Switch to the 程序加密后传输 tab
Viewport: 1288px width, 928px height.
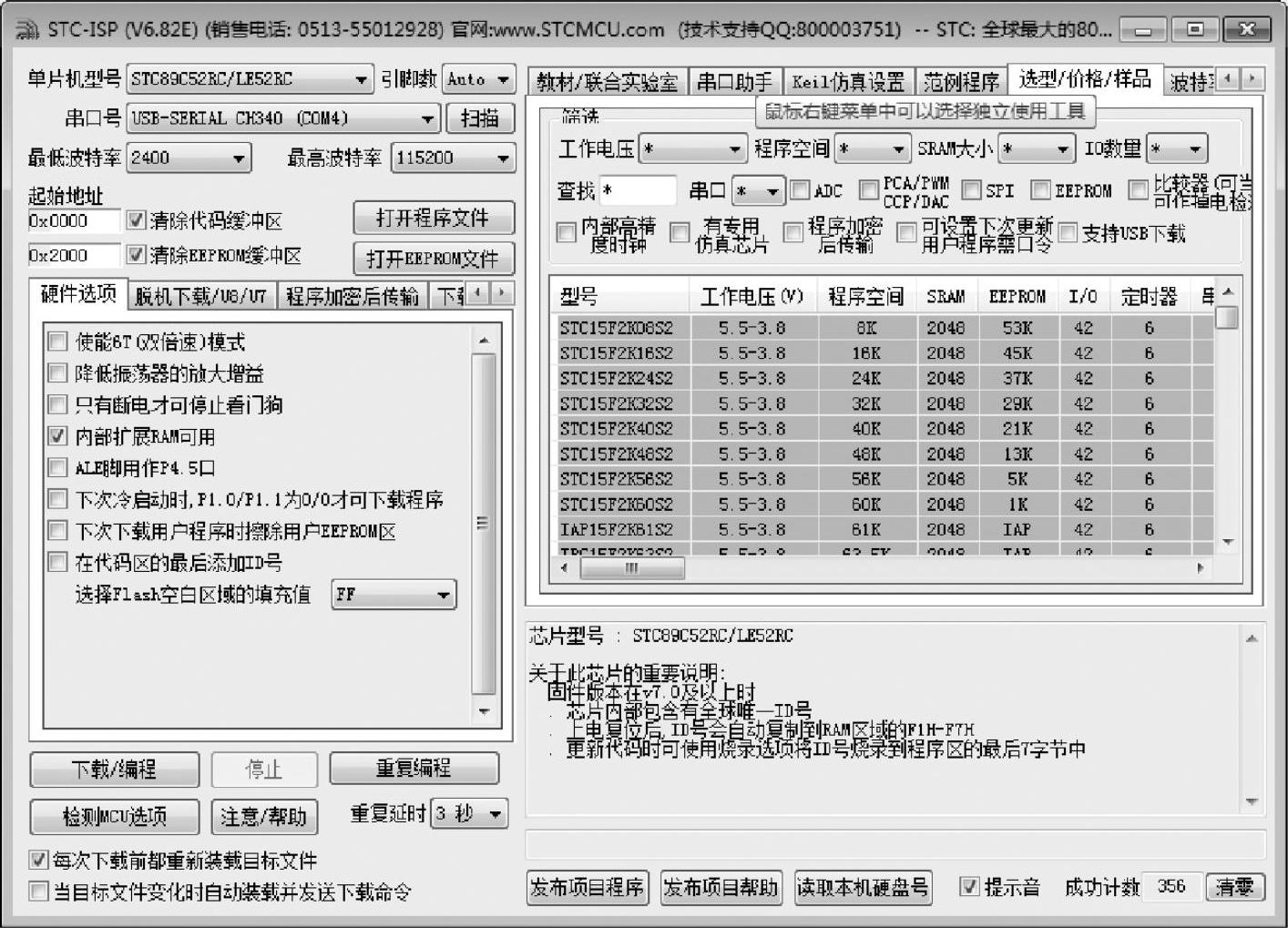pos(353,296)
